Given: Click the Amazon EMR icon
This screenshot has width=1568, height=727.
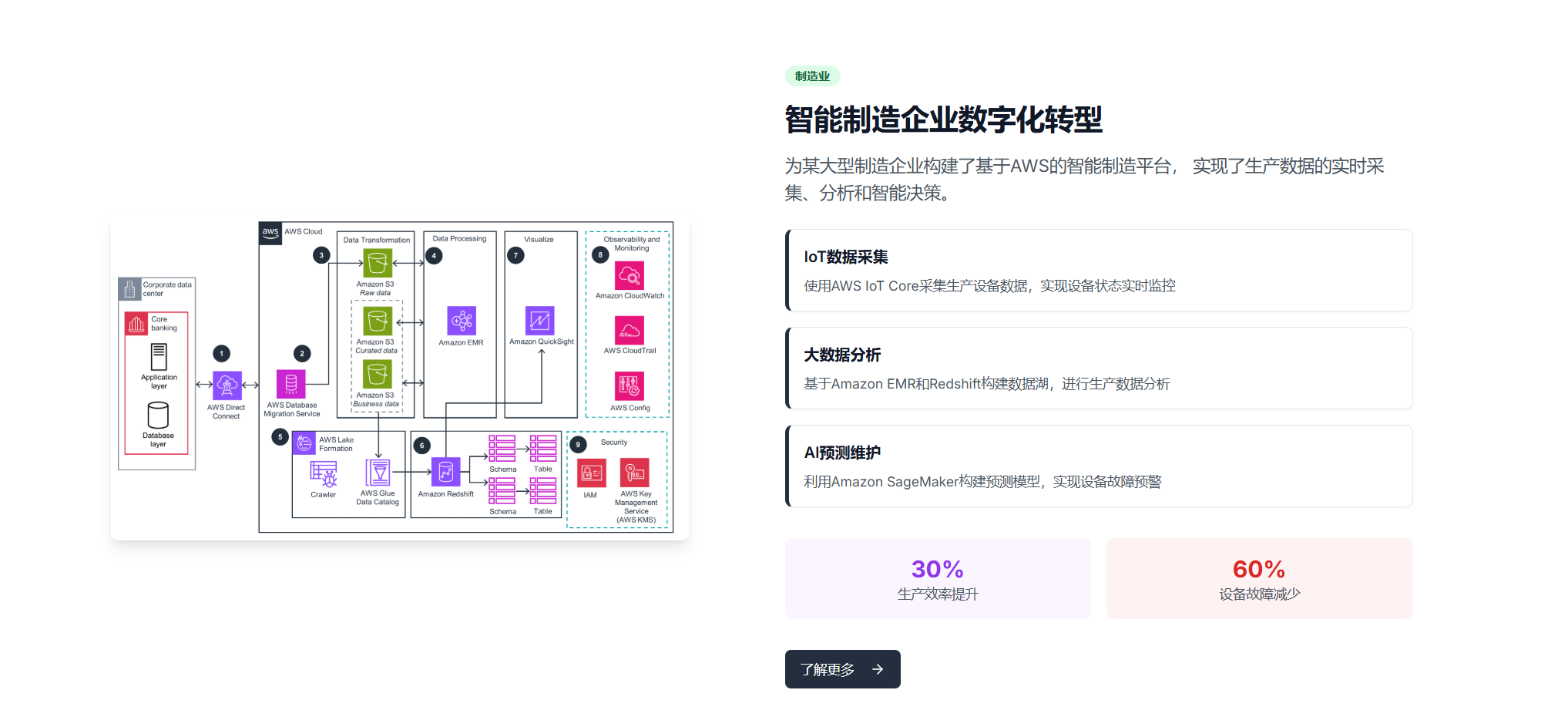Looking at the screenshot, I should pyautogui.click(x=462, y=321).
